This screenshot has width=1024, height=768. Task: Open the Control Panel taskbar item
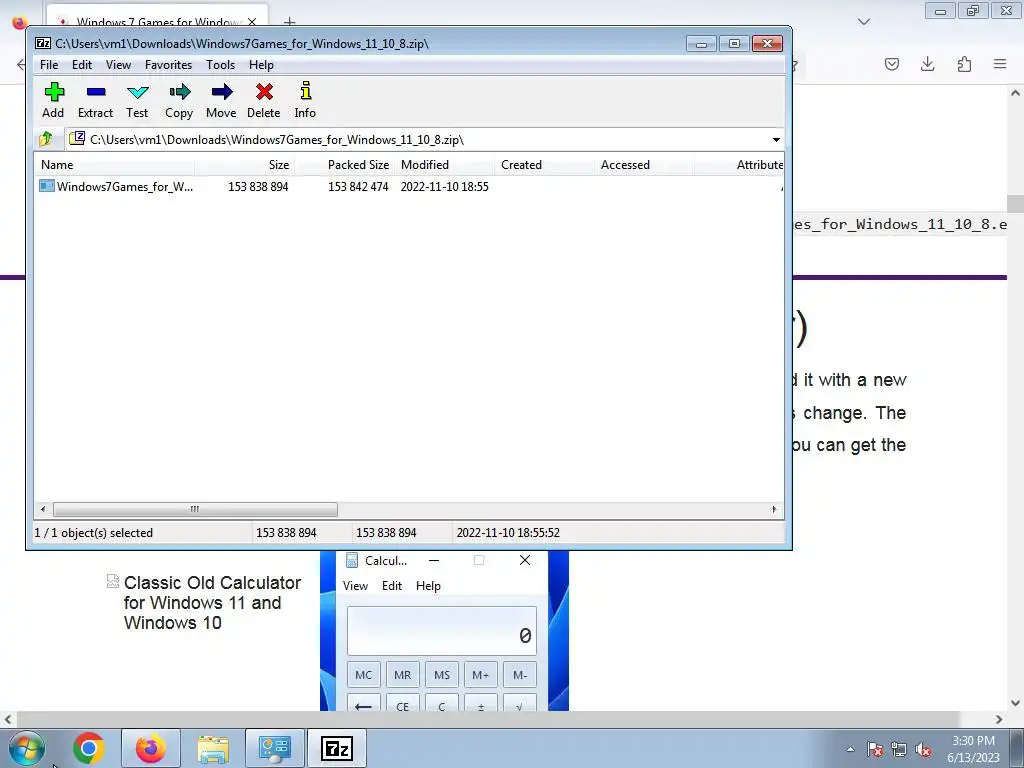tap(274, 748)
